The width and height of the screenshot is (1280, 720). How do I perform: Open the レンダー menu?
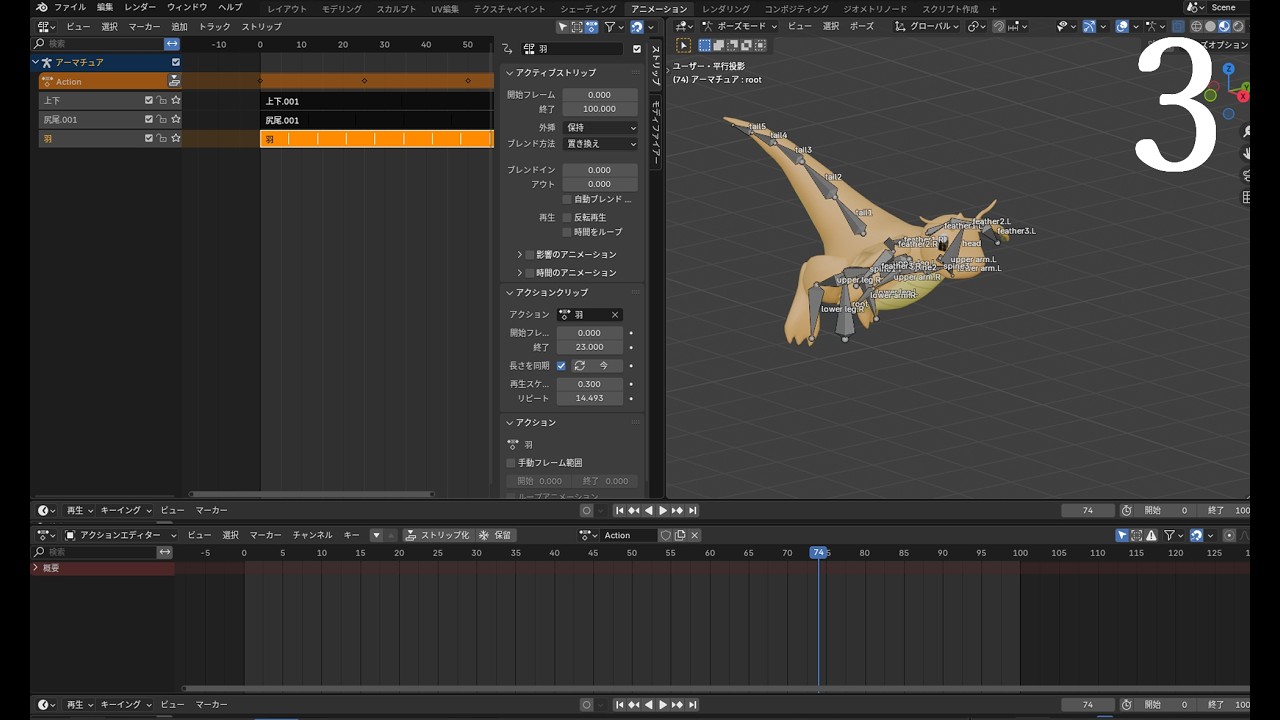[x=140, y=7]
